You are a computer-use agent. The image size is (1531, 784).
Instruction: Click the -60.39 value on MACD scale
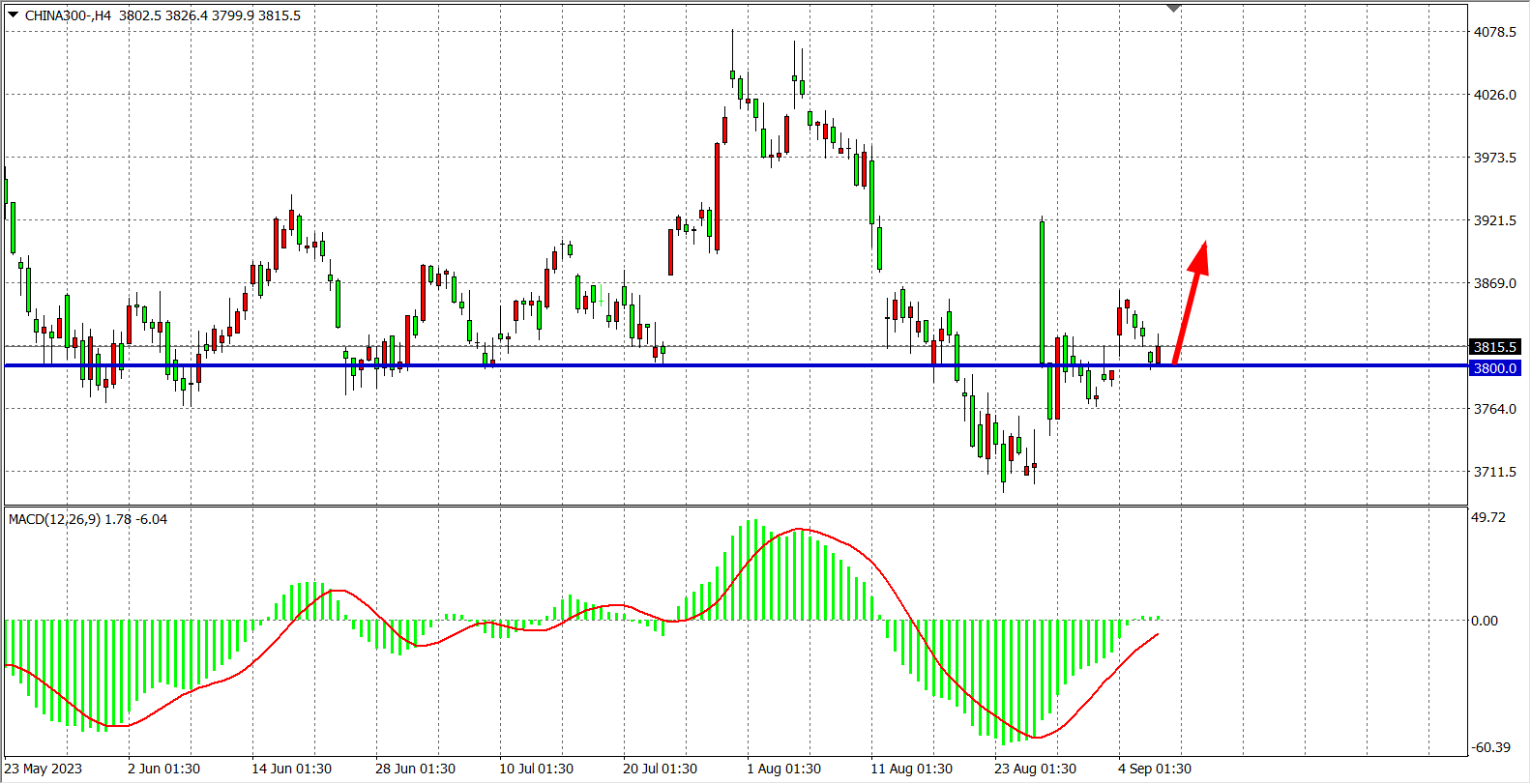pos(1490,747)
